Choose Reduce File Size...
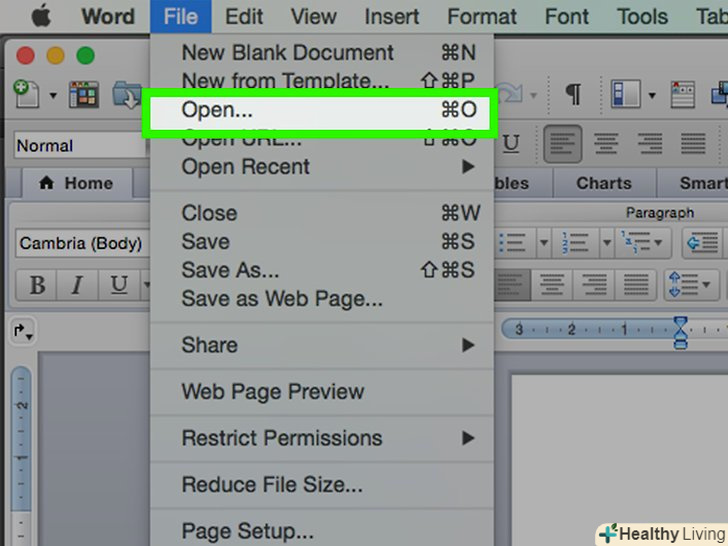Image resolution: width=728 pixels, height=546 pixels. tap(322, 484)
